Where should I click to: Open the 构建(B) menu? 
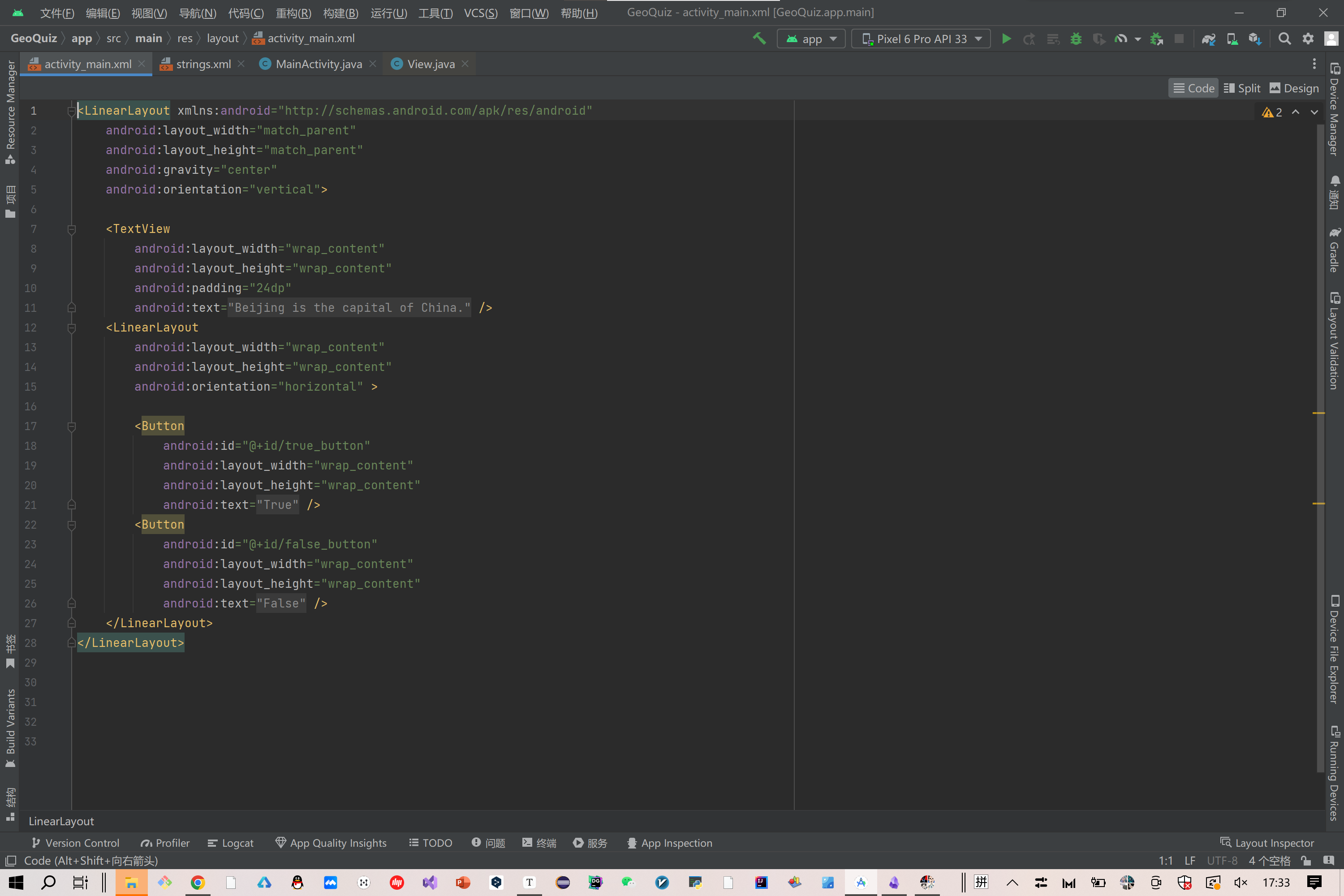(340, 13)
